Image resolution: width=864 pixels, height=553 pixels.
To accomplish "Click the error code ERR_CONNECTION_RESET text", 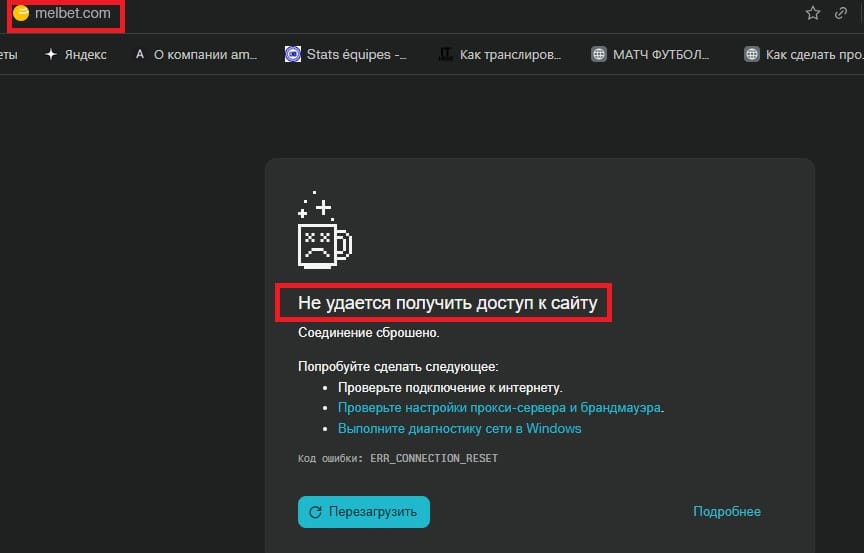I will pos(434,458).
